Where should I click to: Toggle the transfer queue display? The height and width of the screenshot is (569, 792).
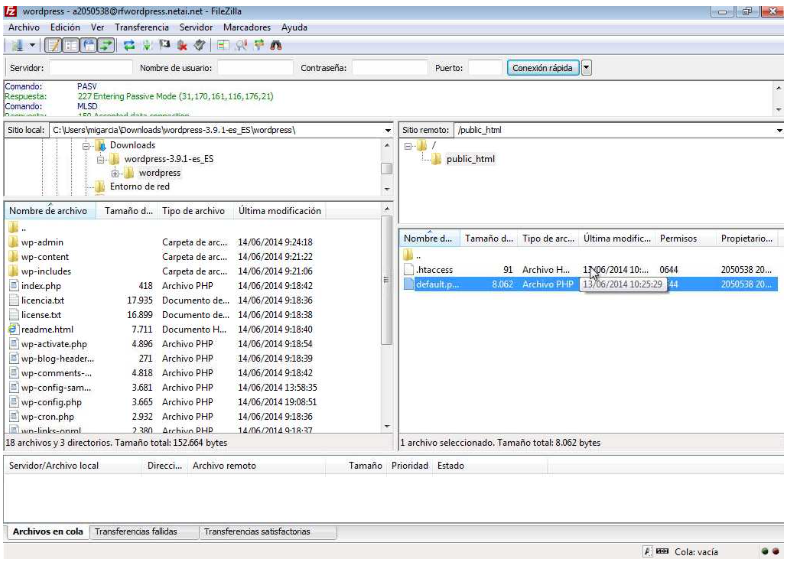click(106, 45)
